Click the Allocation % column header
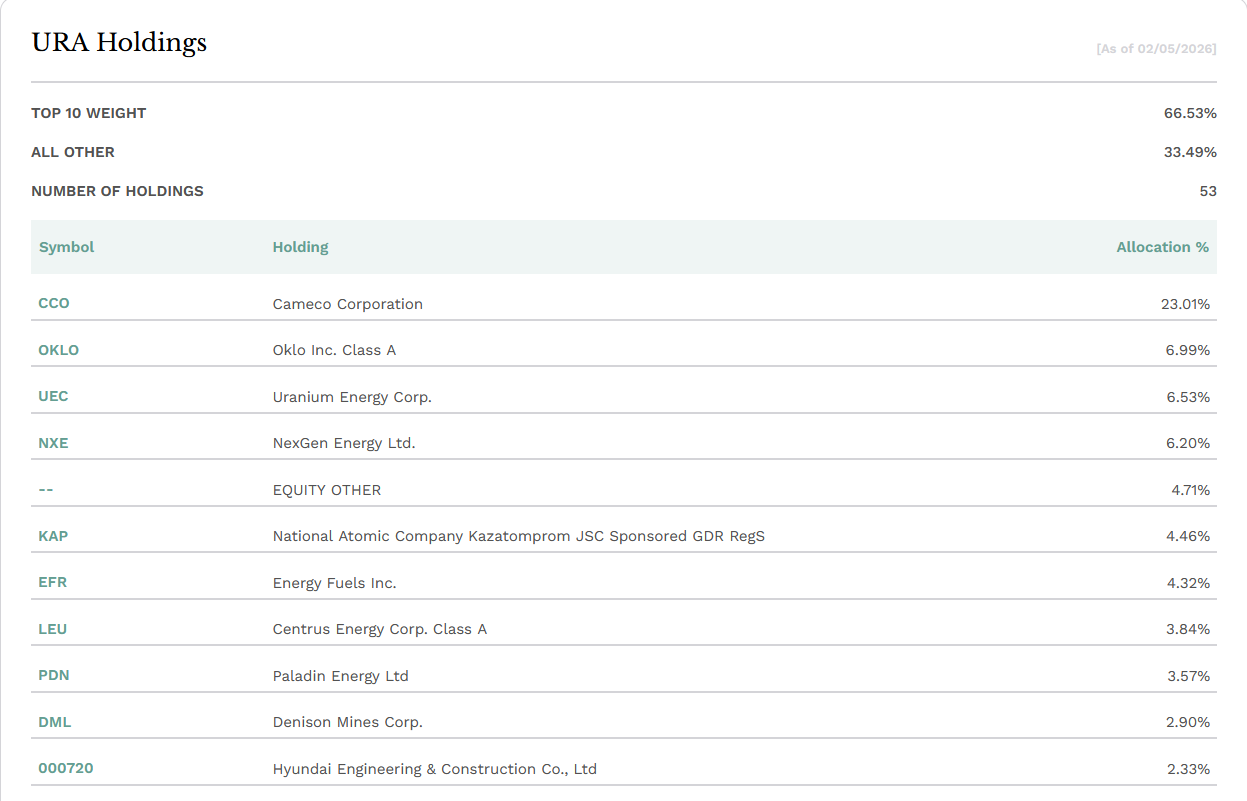The height and width of the screenshot is (801, 1247). click(1162, 247)
